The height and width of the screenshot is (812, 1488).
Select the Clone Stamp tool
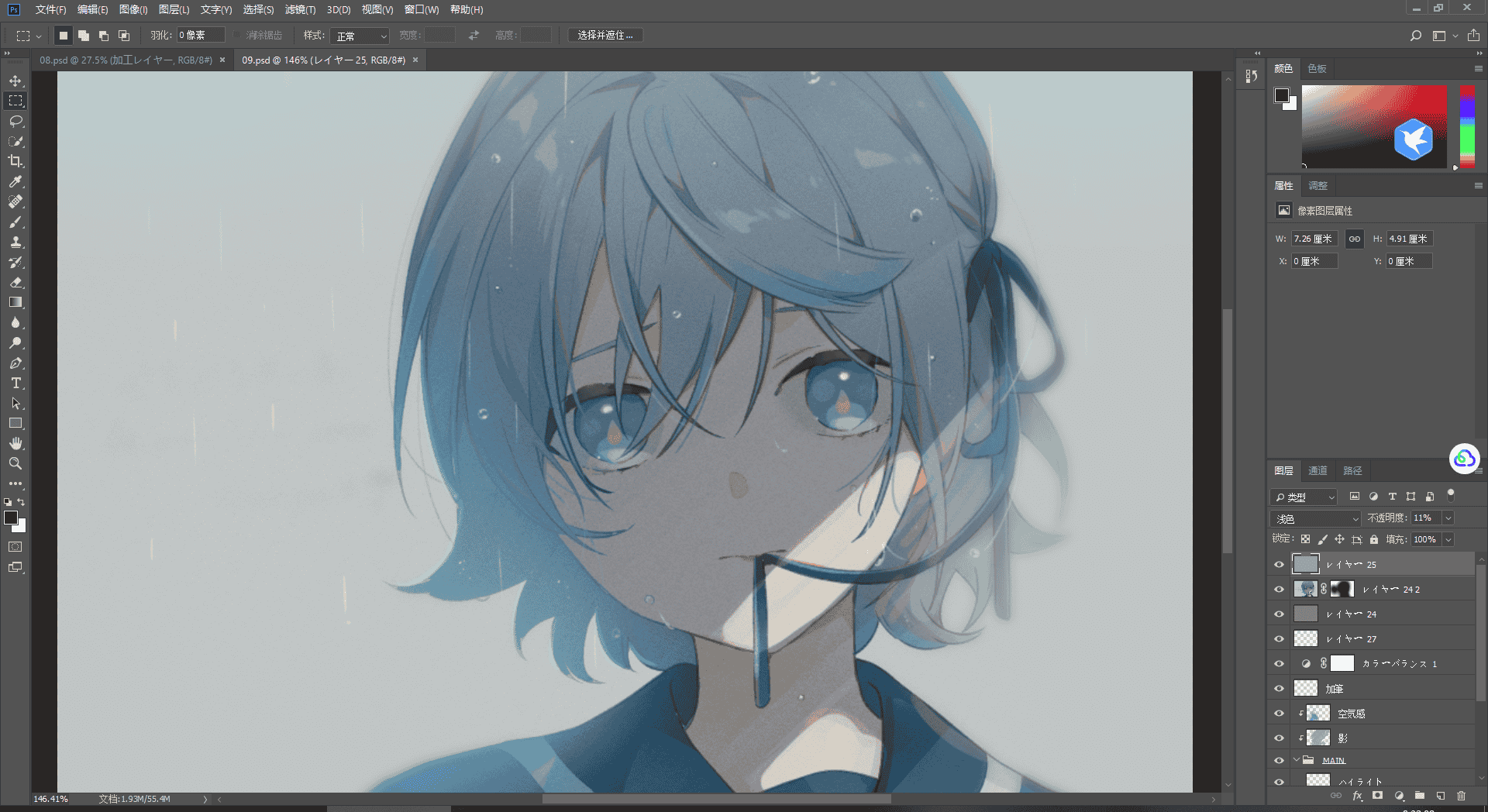coord(15,242)
